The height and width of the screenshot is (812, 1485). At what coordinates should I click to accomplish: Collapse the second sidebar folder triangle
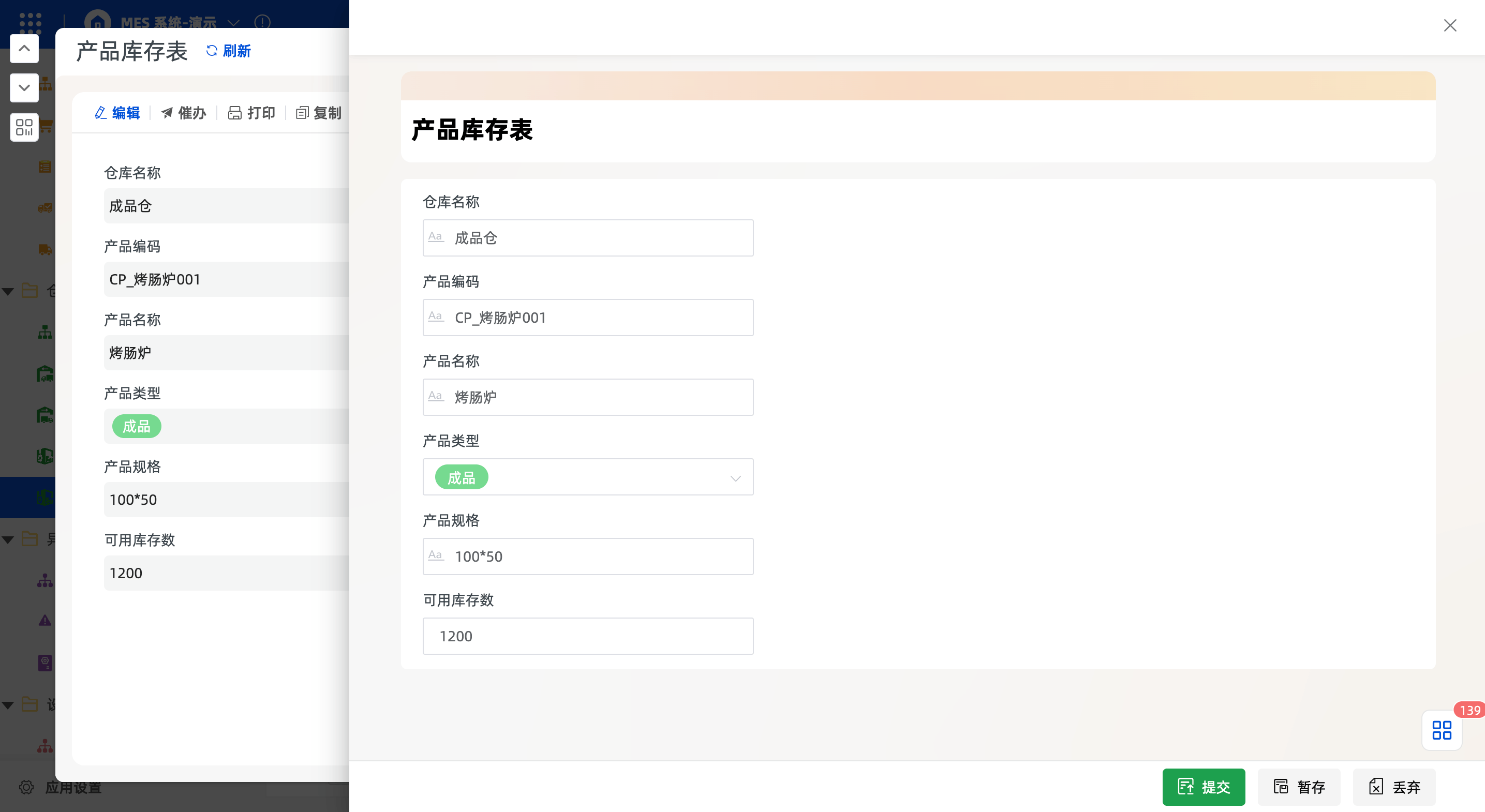[x=8, y=539]
